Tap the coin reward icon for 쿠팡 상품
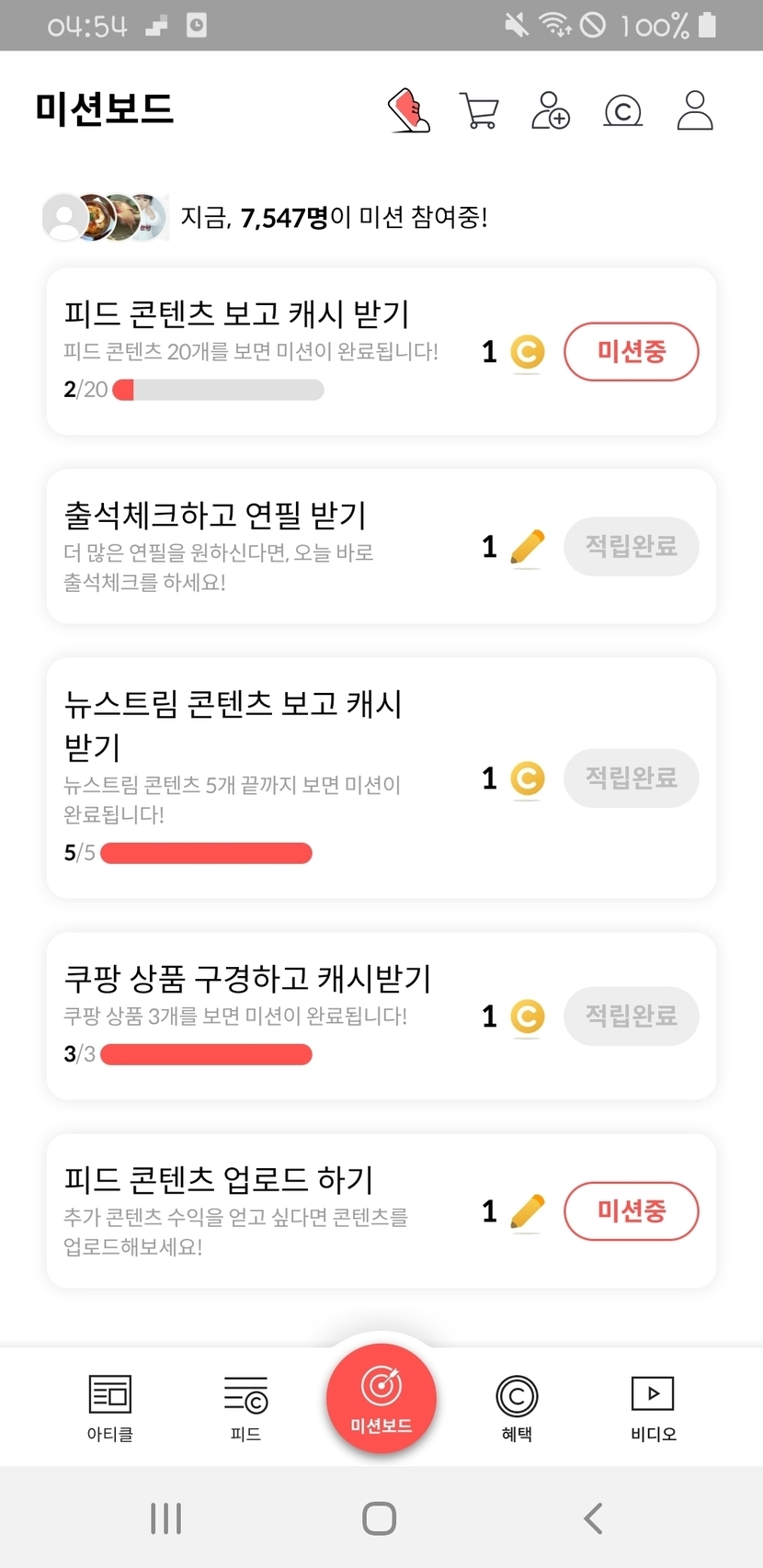Screen dimensions: 763x1568 pos(527,1017)
